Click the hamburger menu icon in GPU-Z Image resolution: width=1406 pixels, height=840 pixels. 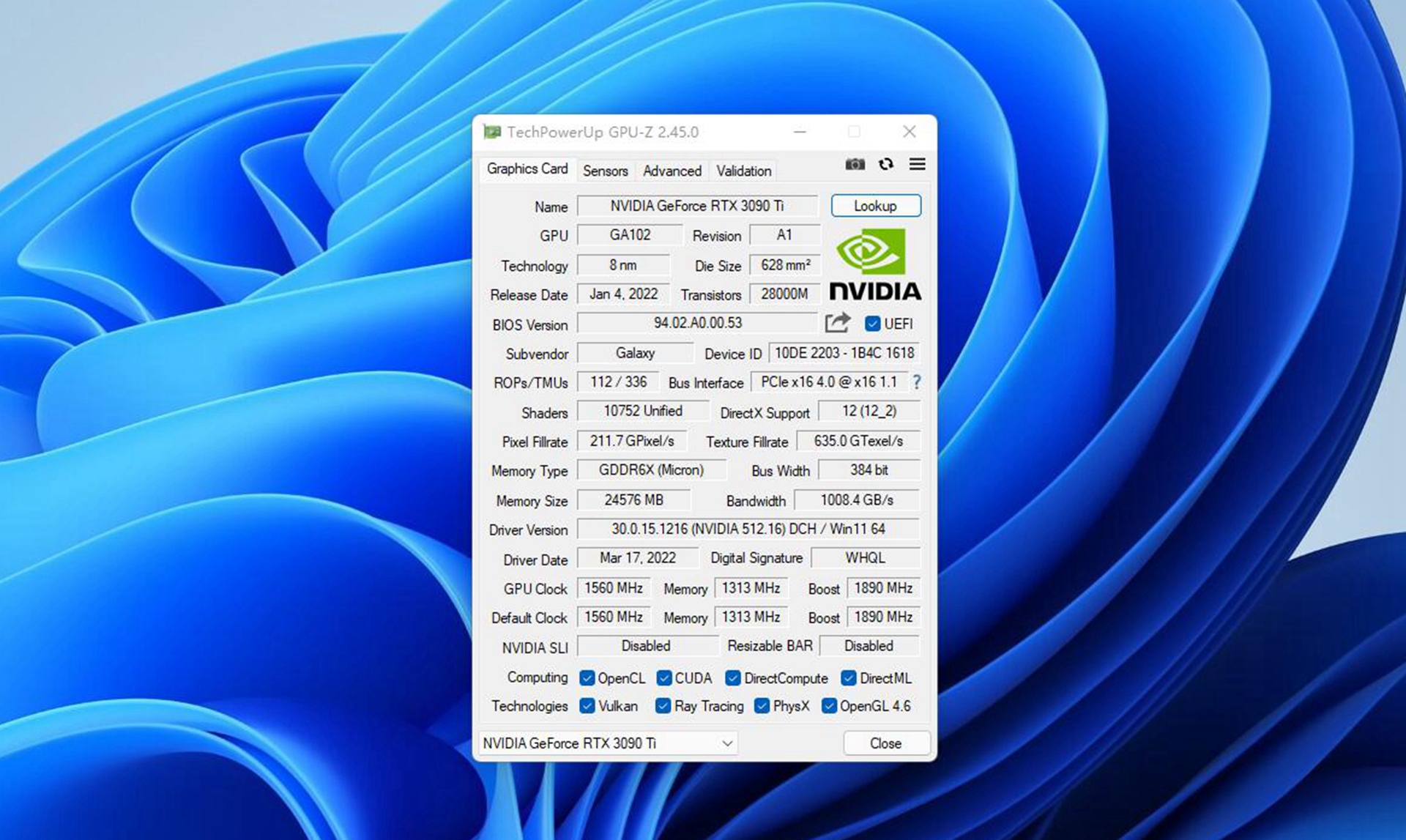click(x=917, y=164)
